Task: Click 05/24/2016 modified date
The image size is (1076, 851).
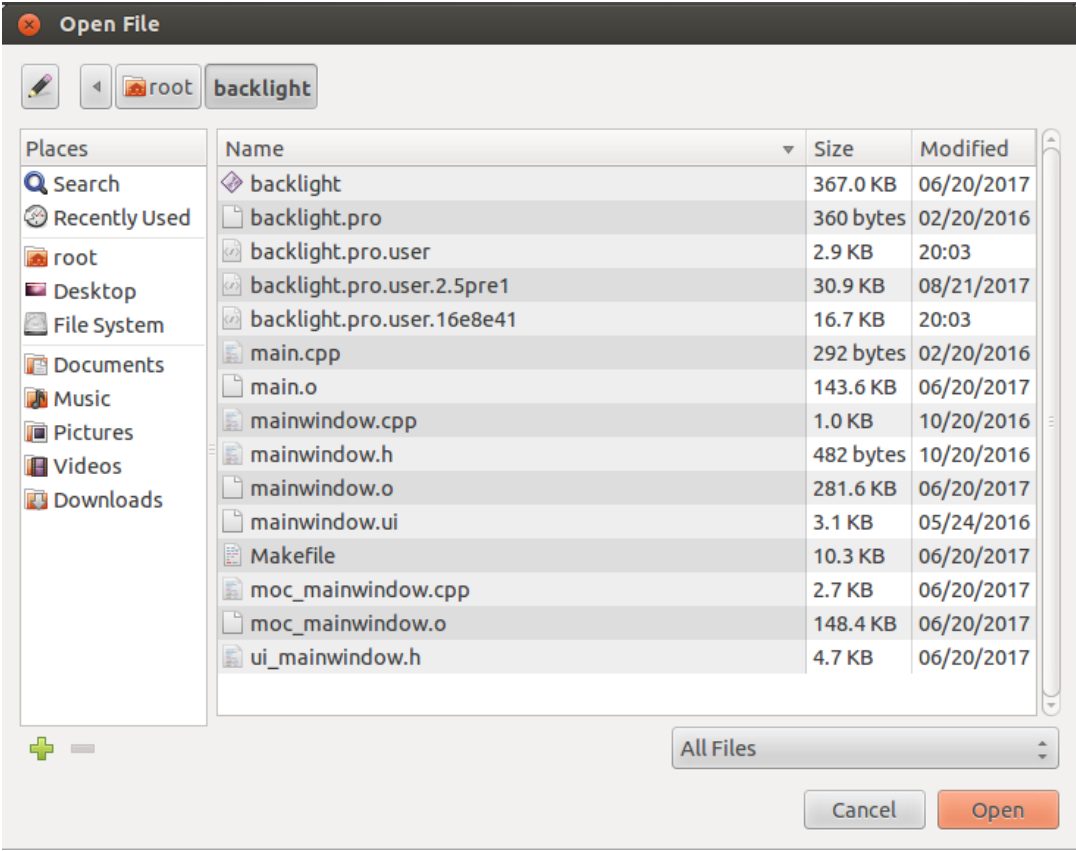Action: [974, 522]
